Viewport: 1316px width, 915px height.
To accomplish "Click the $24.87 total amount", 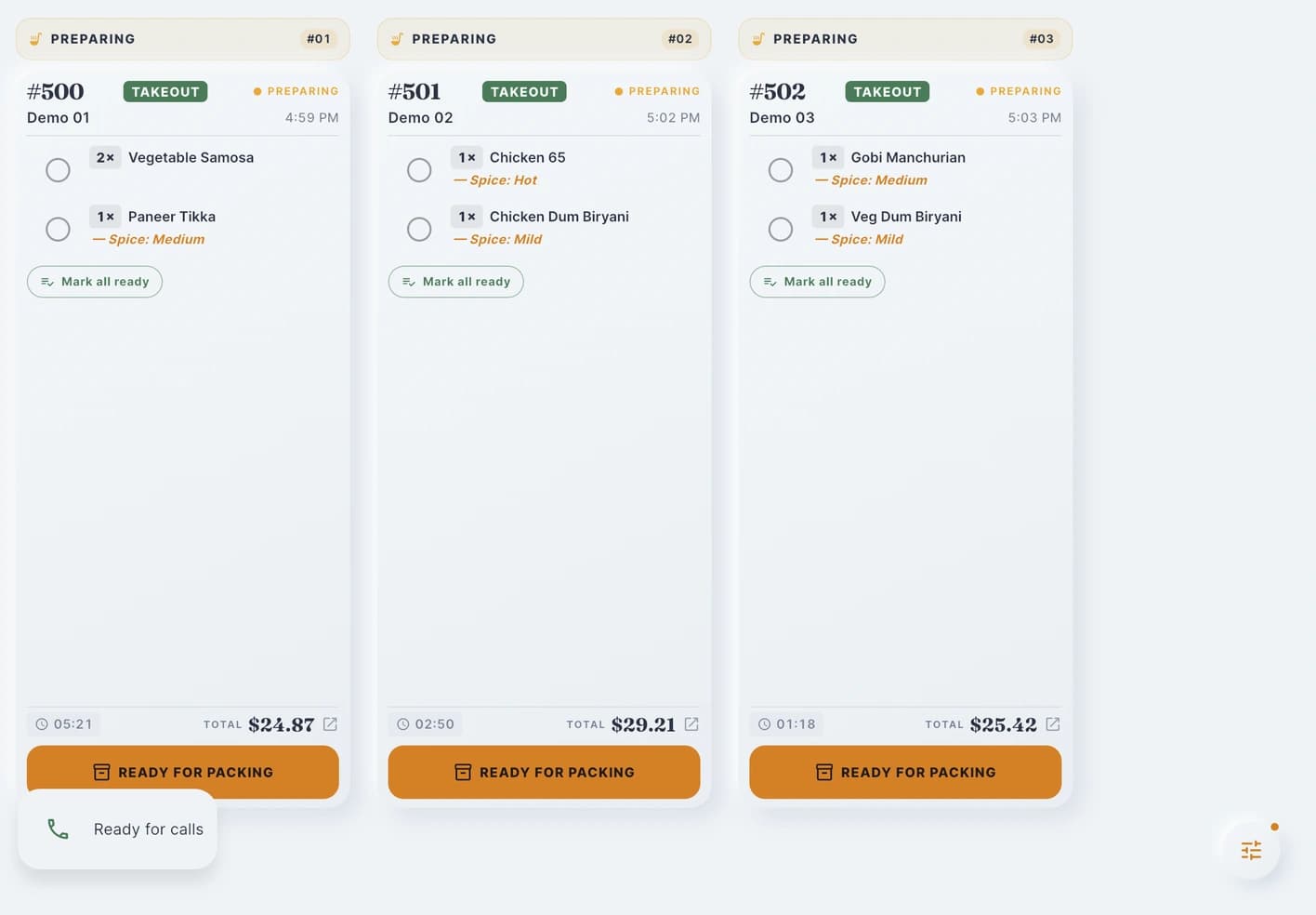I will coord(282,725).
